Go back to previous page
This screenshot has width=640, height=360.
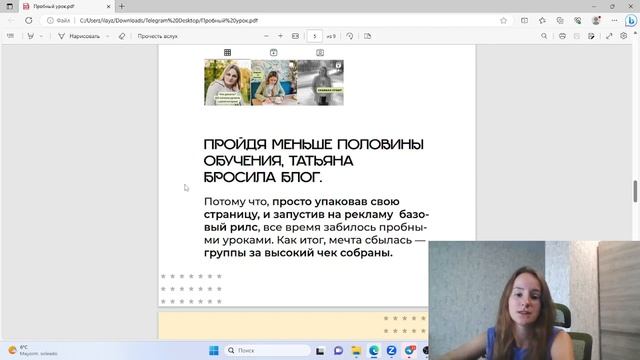11,20
